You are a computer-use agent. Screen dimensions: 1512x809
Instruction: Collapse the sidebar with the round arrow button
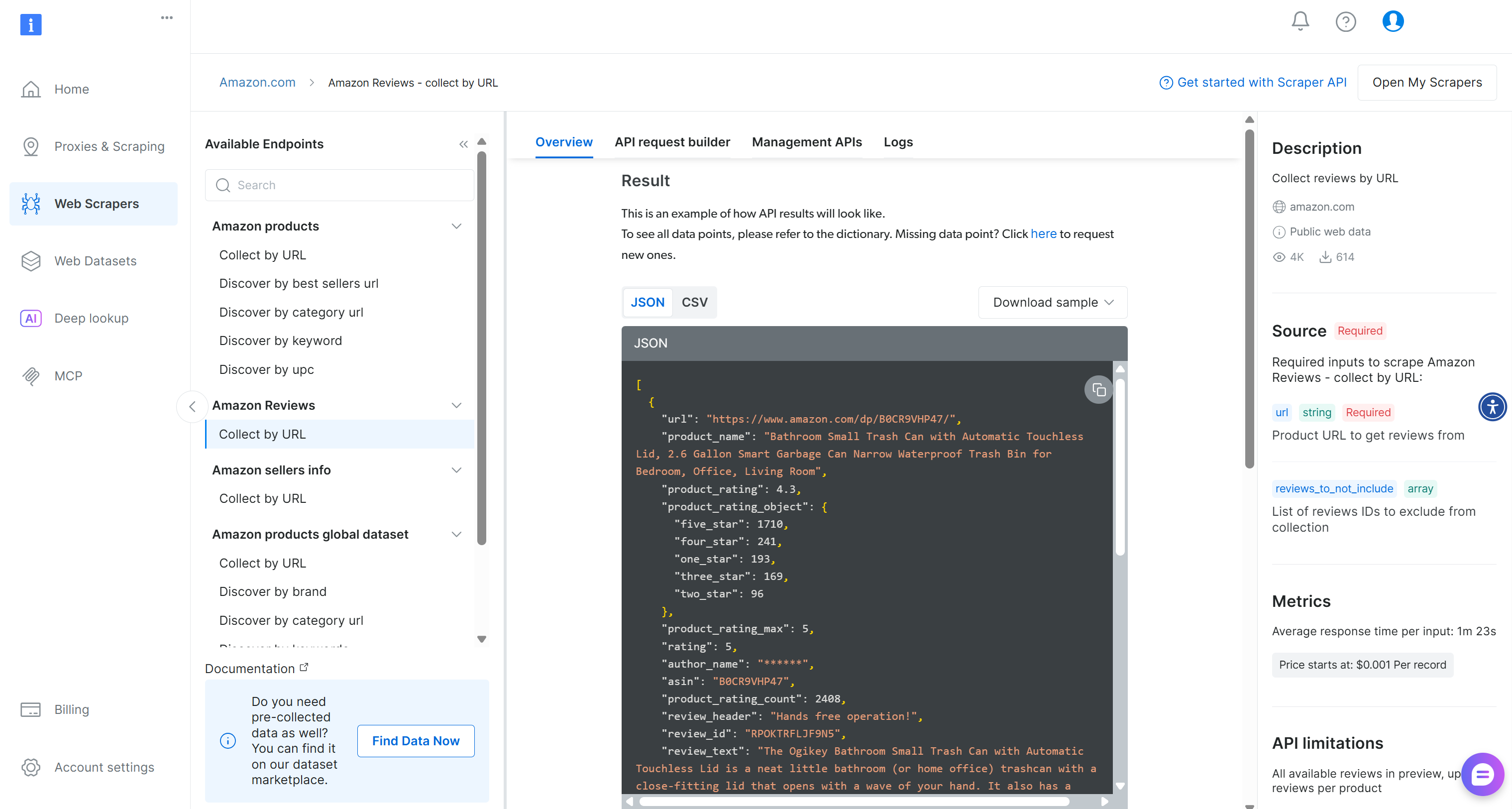(x=192, y=406)
